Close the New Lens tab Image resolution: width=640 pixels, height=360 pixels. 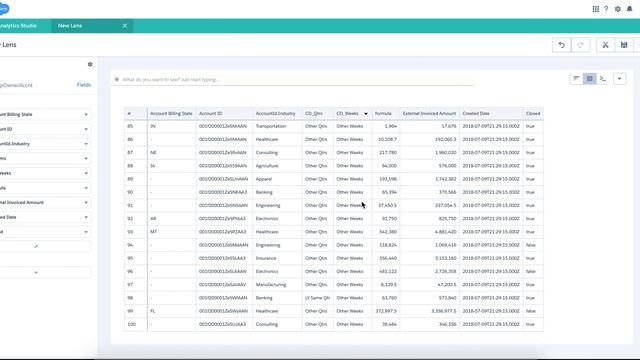tap(124, 26)
